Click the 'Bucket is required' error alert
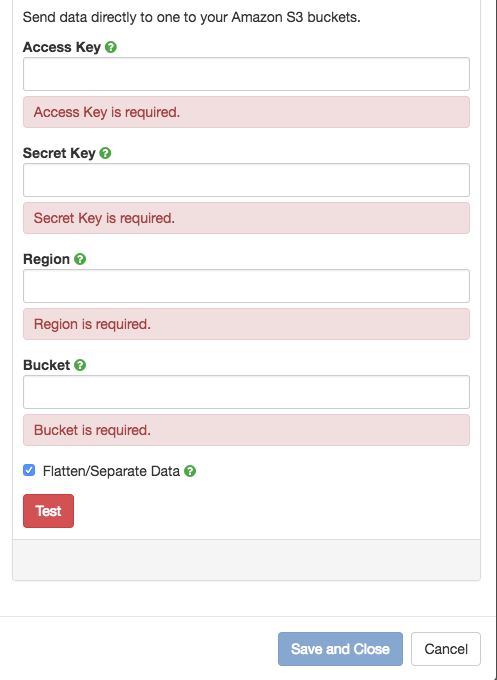The height and width of the screenshot is (680, 497). point(246,430)
